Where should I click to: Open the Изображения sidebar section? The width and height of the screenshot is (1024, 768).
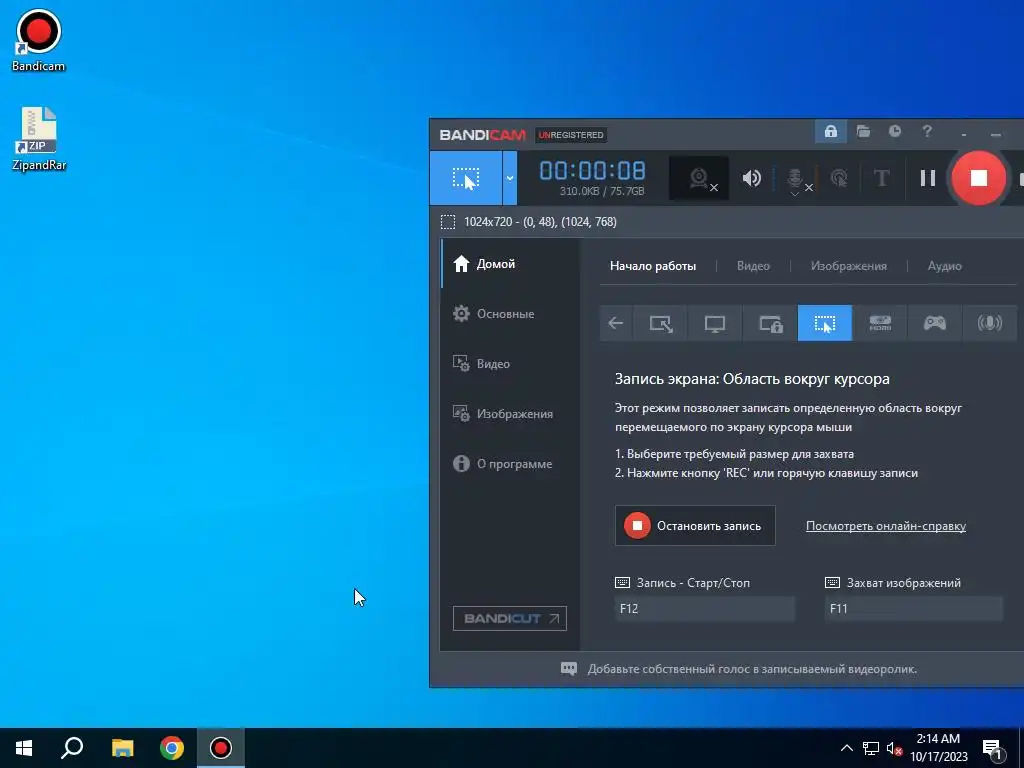pos(510,414)
